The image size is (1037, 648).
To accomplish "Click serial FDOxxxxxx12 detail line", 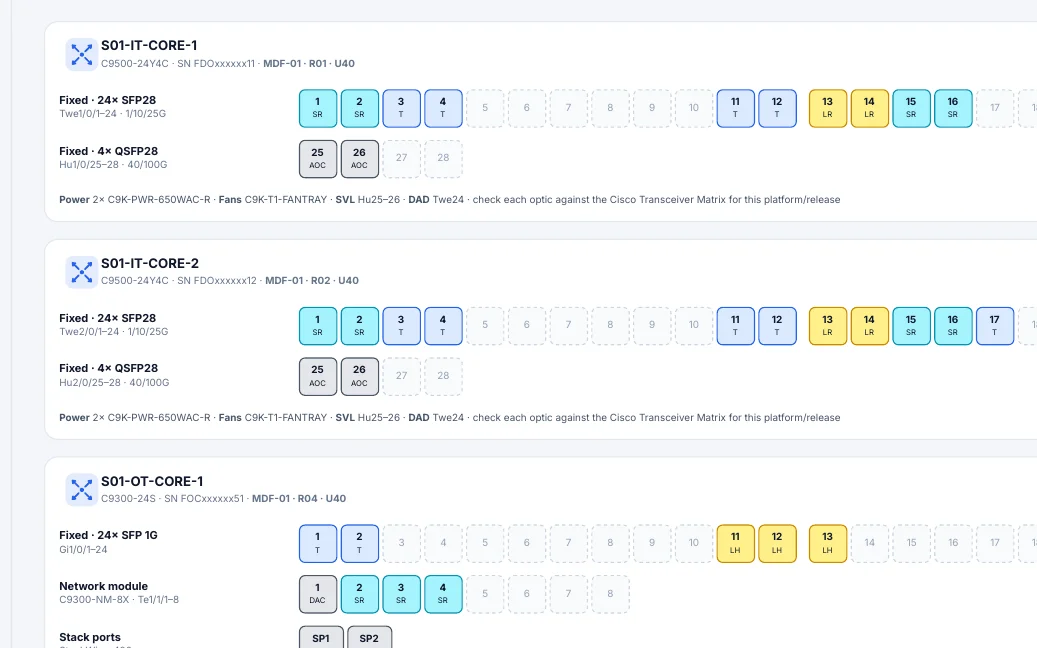I will coord(229,280).
